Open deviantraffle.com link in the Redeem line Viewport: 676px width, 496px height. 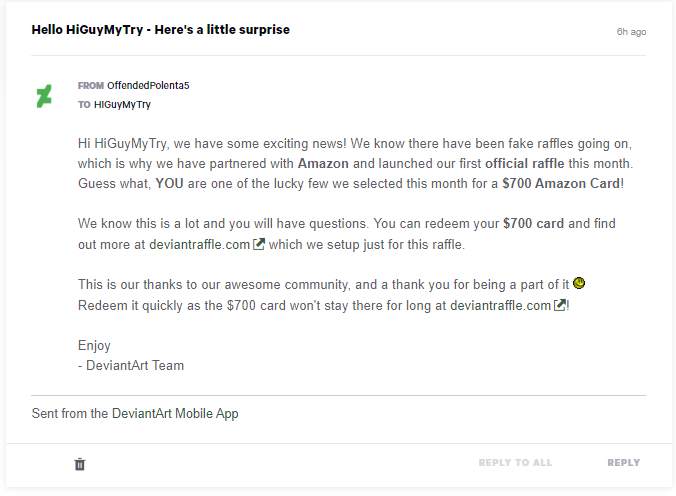pos(501,305)
